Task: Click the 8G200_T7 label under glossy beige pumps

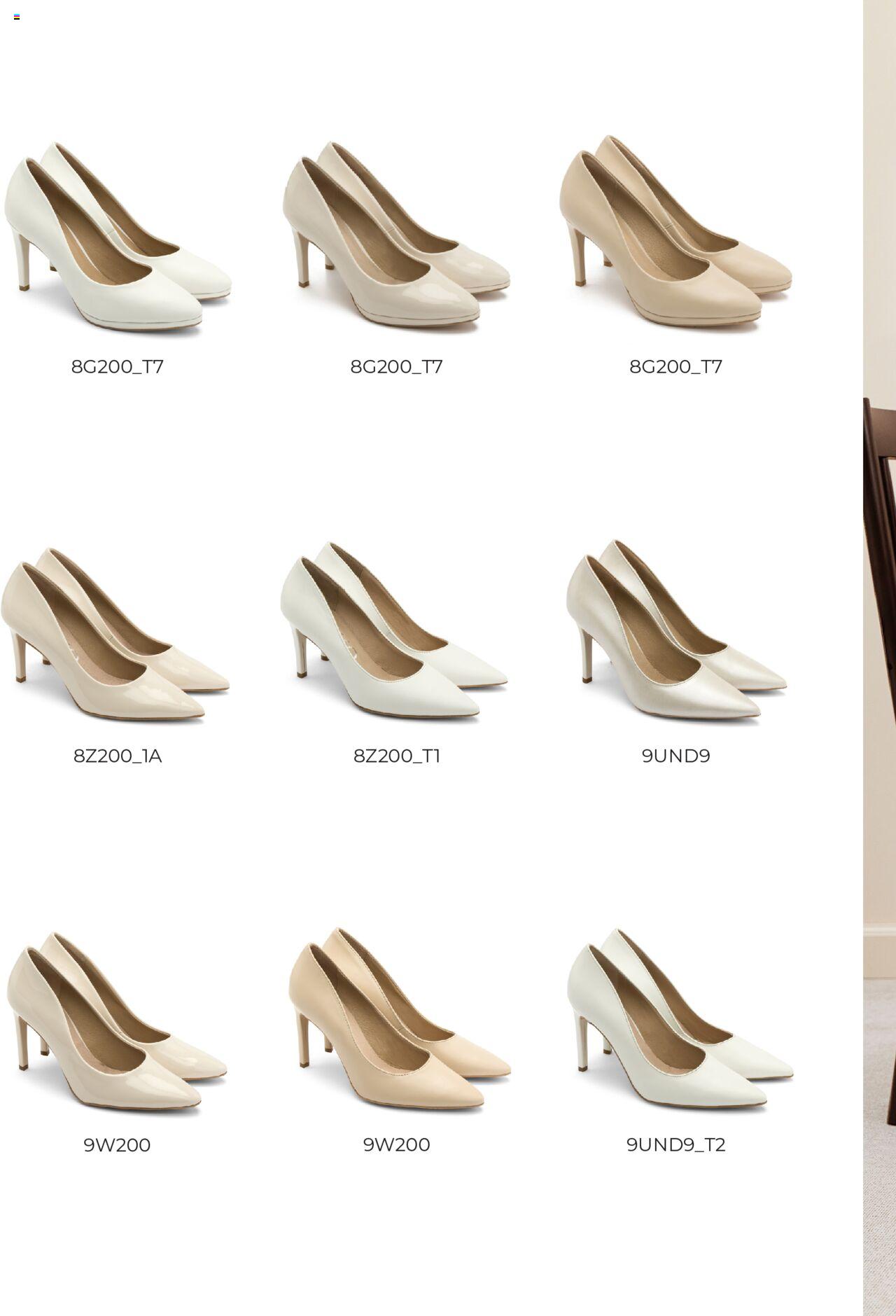Action: point(396,367)
